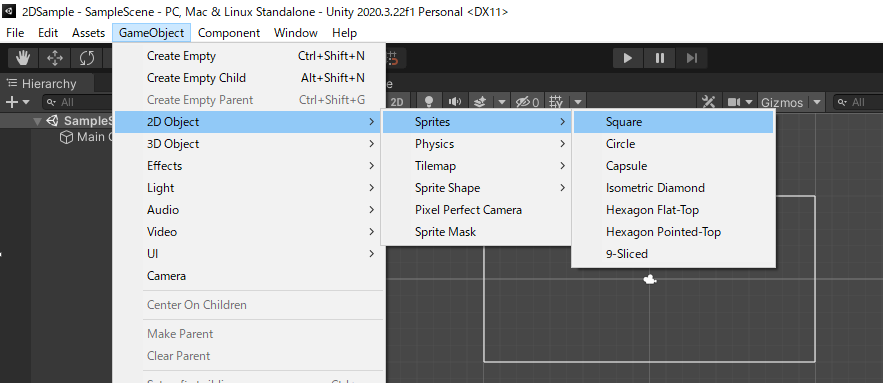Click the Unity logo in title bar

(9, 11)
